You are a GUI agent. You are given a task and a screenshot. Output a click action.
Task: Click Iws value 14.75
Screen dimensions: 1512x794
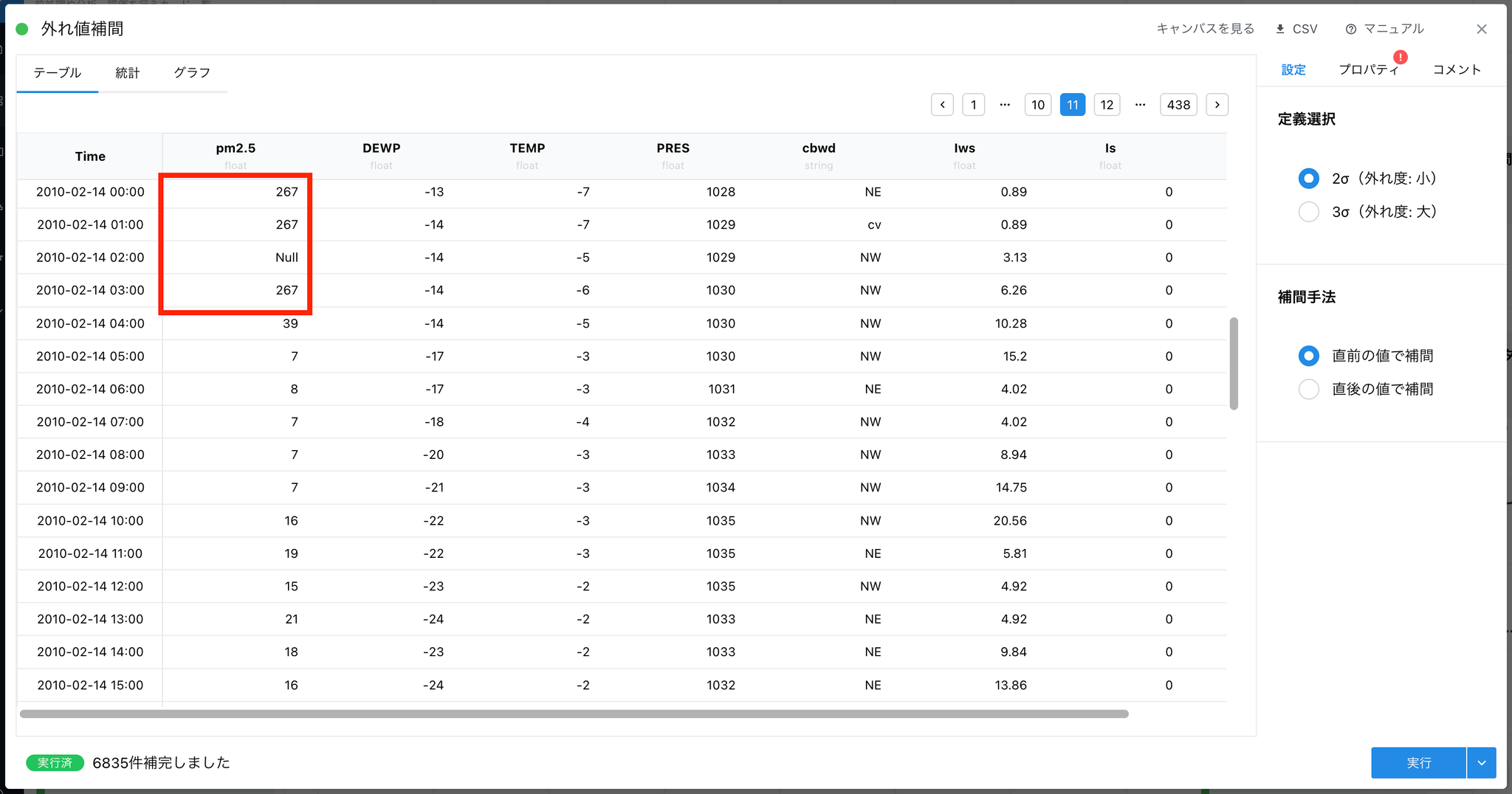click(x=1011, y=488)
